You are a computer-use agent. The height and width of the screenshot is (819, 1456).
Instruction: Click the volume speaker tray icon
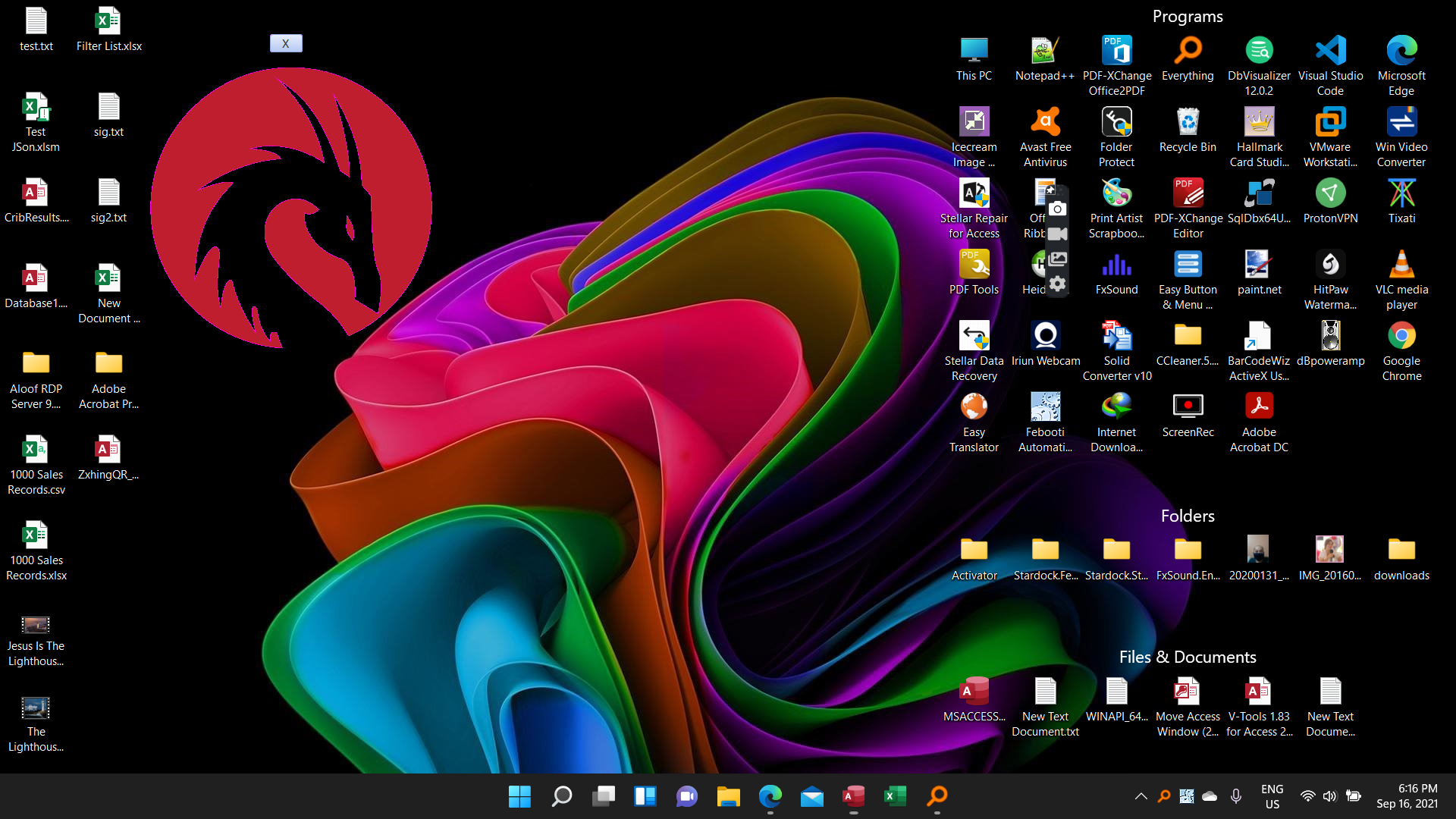(x=1329, y=796)
